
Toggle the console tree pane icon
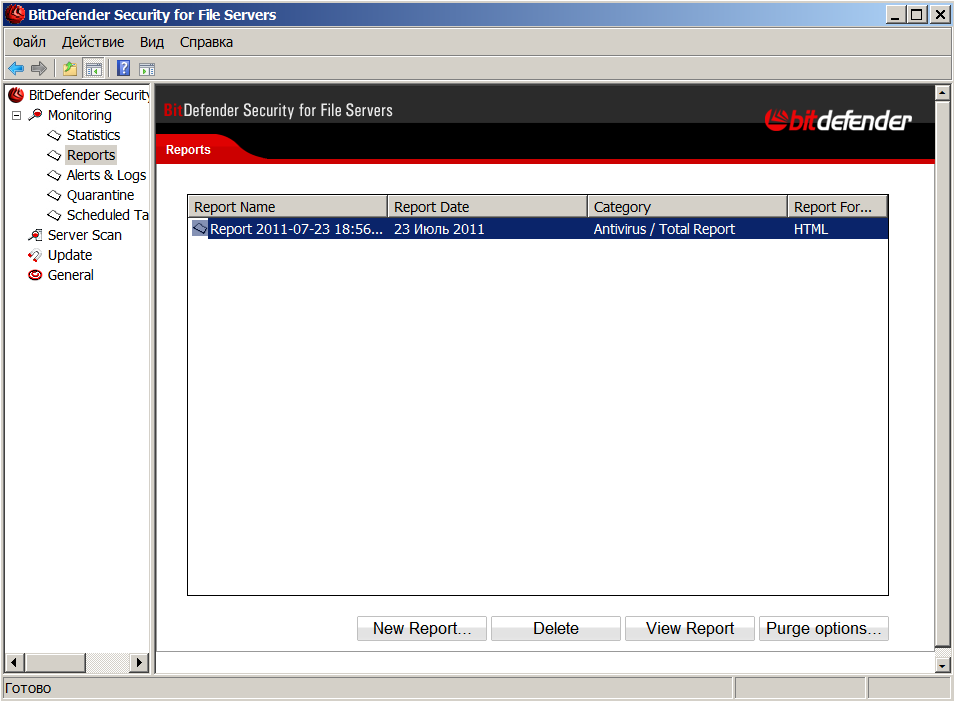click(x=93, y=68)
